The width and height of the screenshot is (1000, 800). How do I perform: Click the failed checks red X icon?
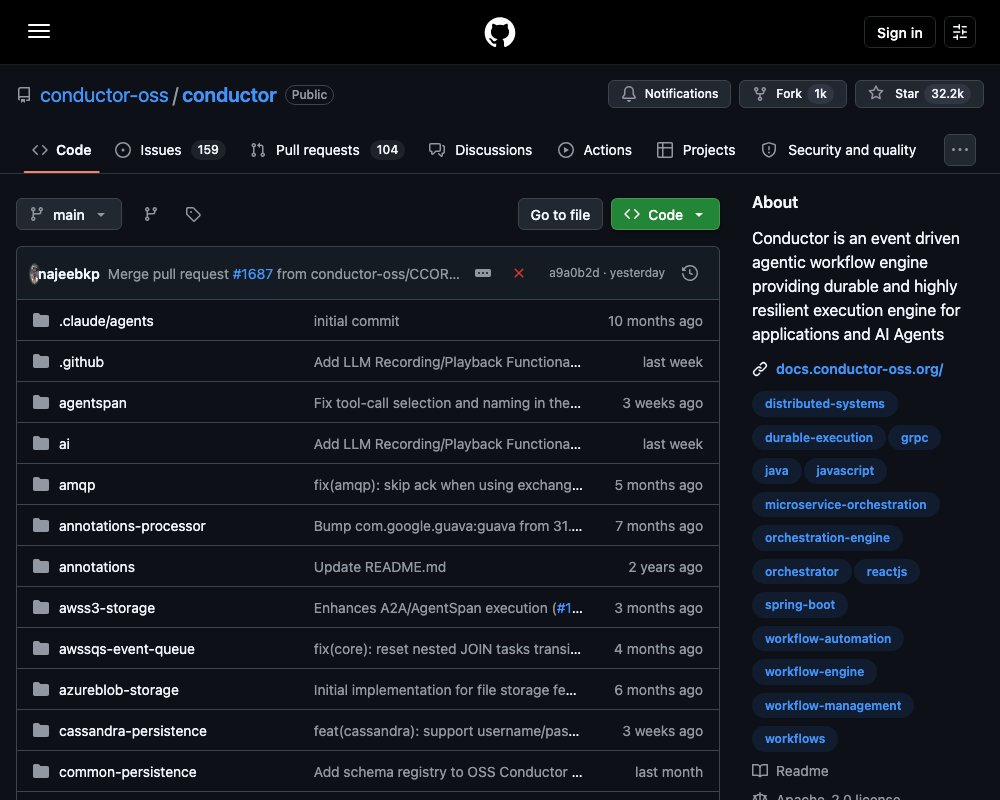(x=518, y=273)
